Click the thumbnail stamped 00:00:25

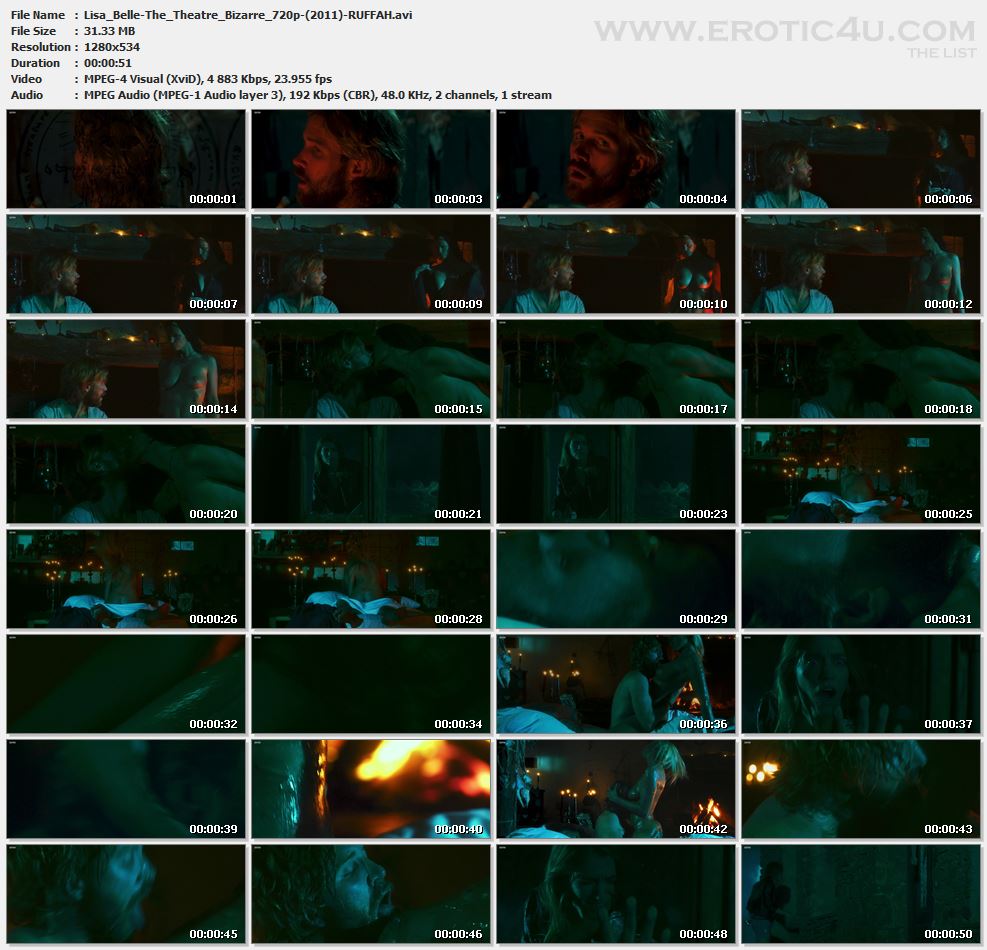pyautogui.click(x=860, y=474)
